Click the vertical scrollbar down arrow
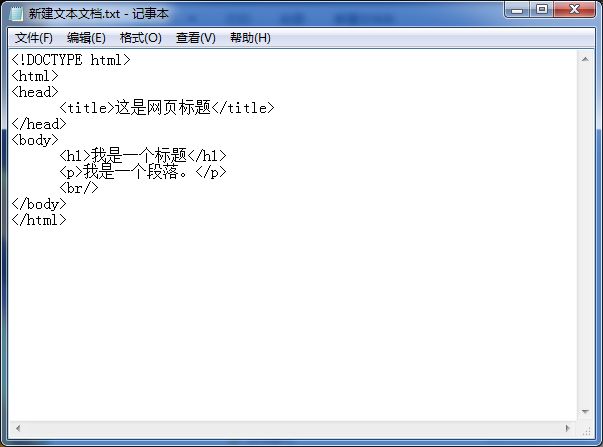 click(x=585, y=412)
